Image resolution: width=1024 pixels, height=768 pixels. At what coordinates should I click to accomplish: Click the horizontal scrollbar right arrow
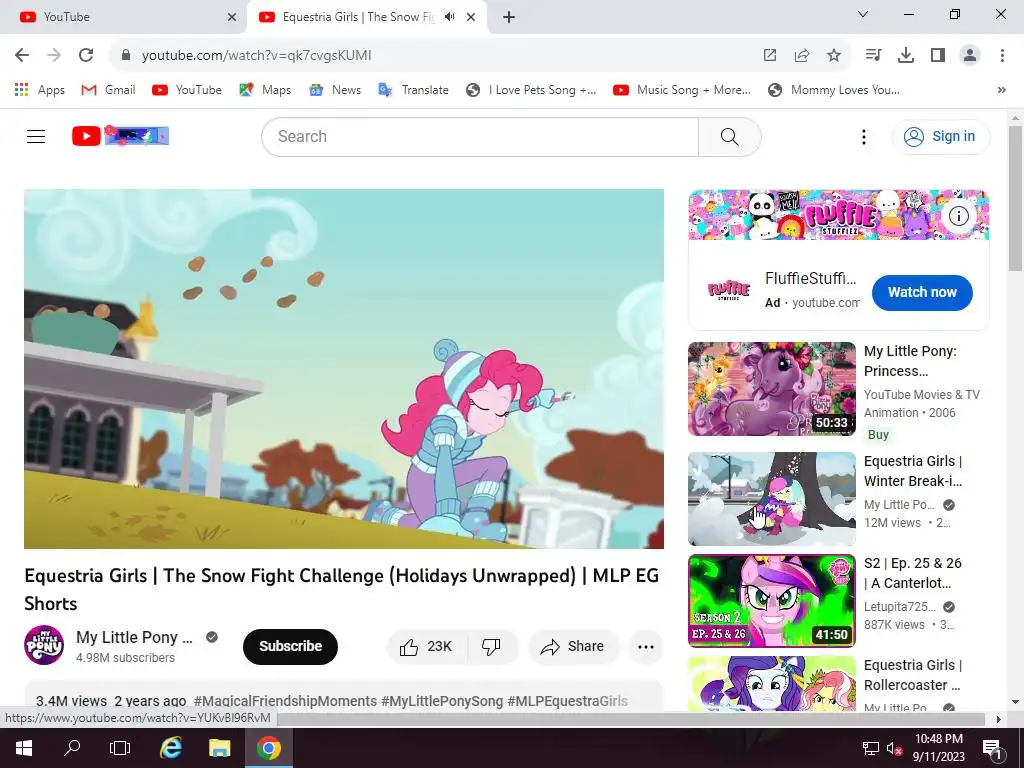[999, 719]
